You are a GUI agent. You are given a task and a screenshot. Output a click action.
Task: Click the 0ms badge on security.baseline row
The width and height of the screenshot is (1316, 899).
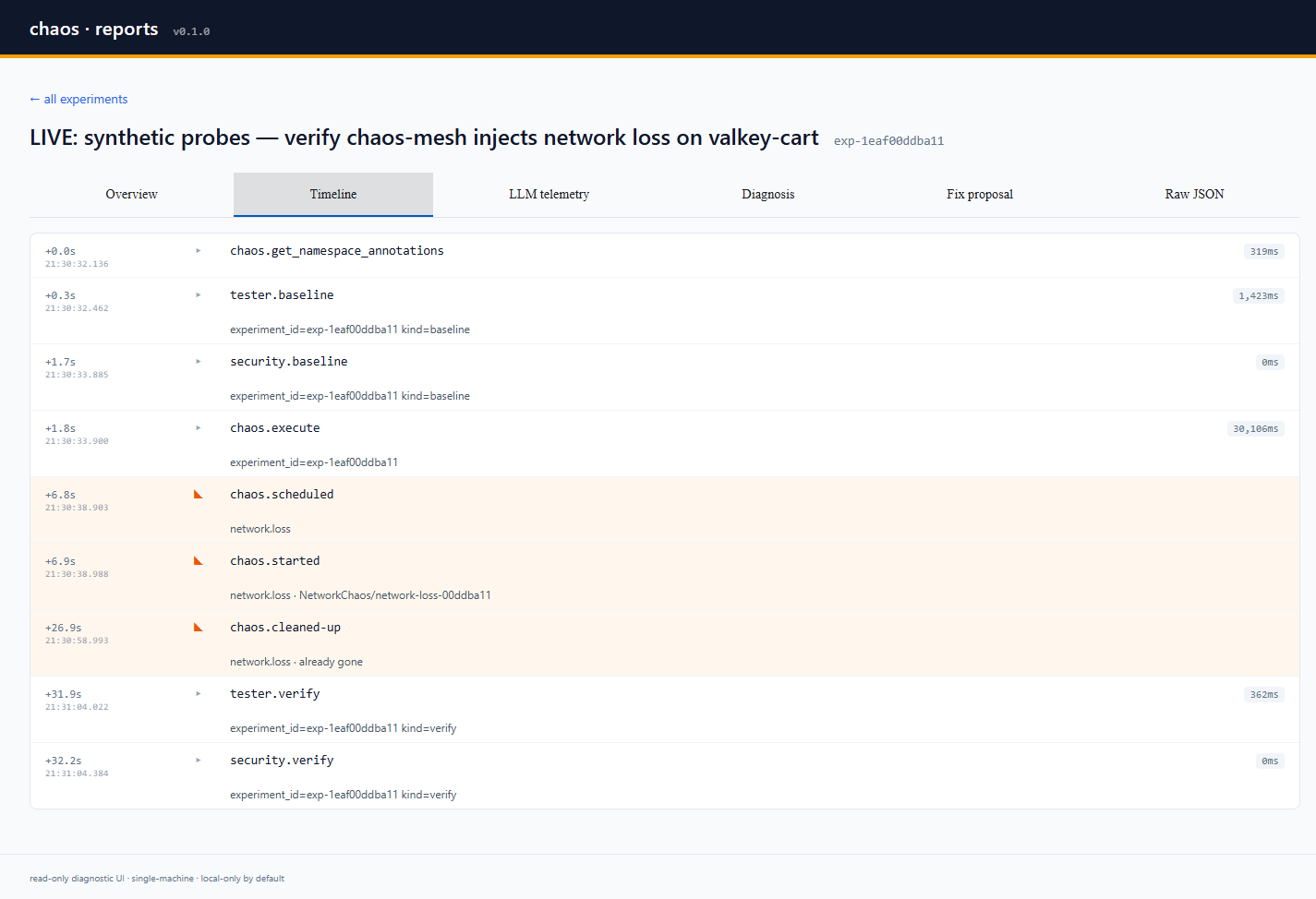(1270, 363)
